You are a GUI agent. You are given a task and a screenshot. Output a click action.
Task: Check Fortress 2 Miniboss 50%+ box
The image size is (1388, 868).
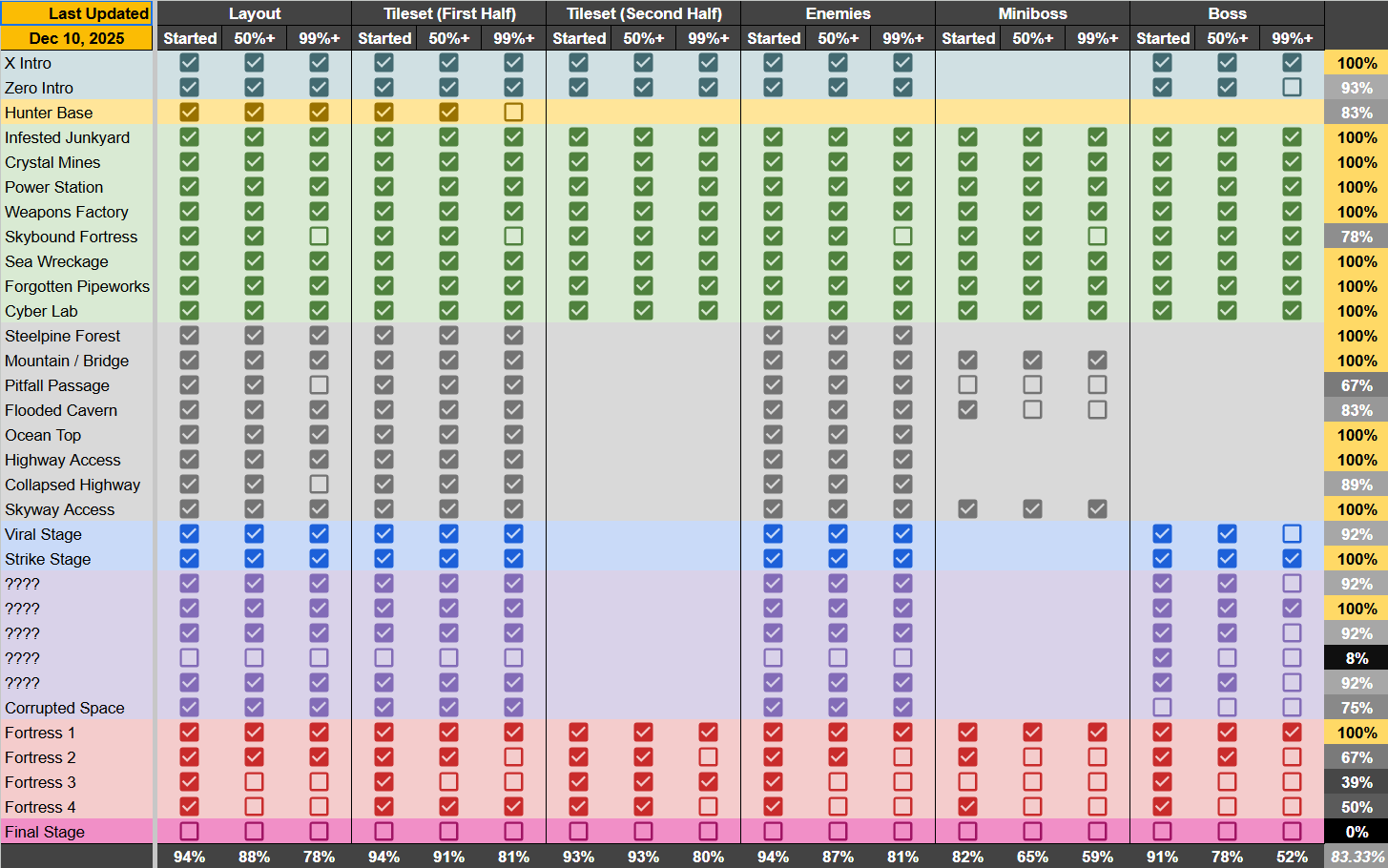point(1032,757)
